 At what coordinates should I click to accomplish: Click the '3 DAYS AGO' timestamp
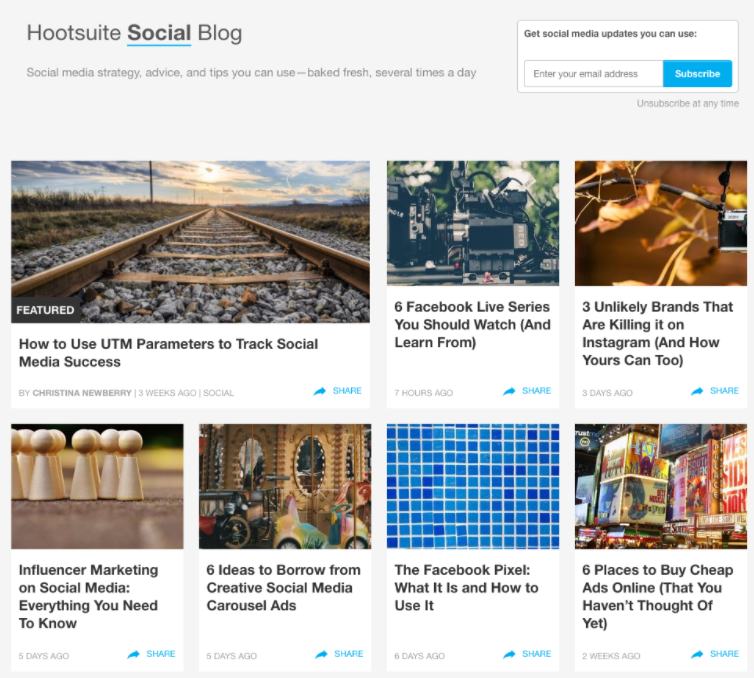pos(607,393)
